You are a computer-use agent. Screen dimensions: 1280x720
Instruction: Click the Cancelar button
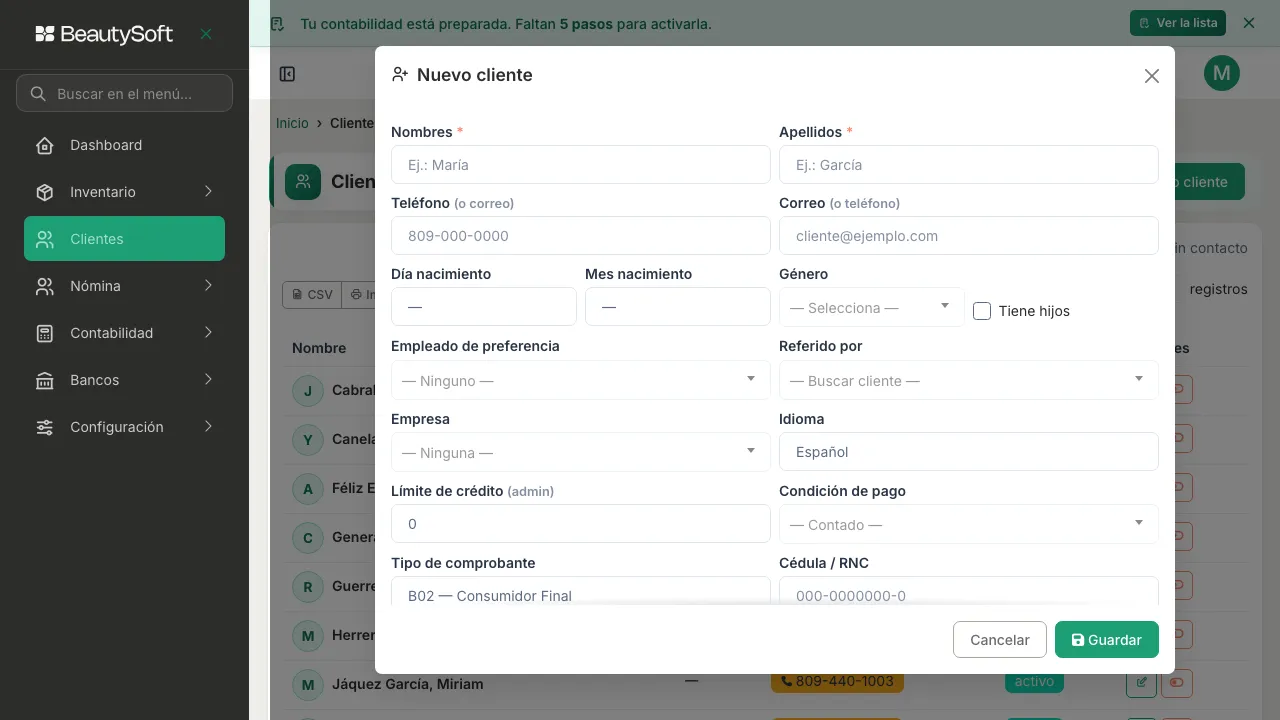[1000, 640]
